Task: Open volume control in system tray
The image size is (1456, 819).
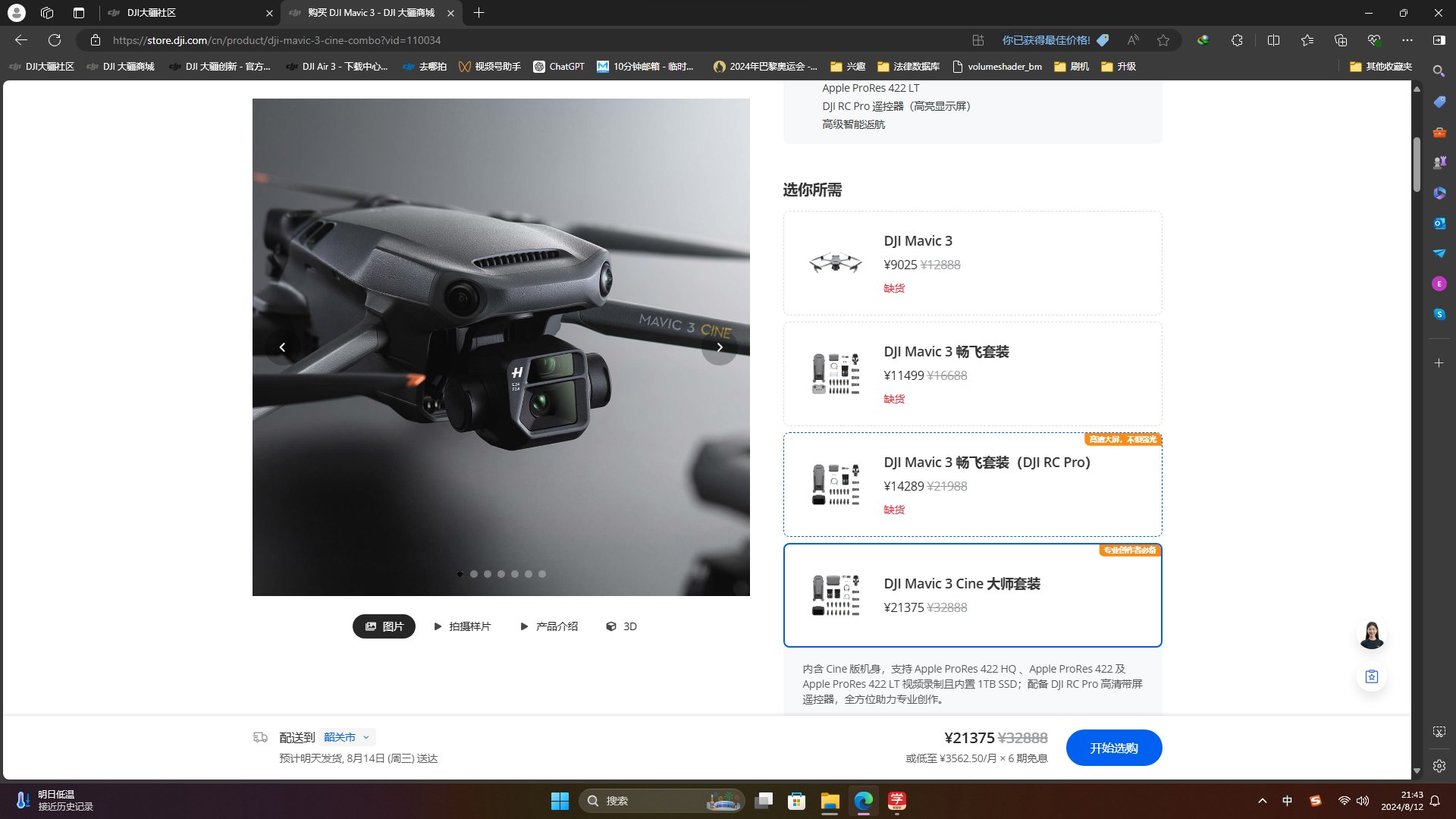Action: click(x=1363, y=801)
